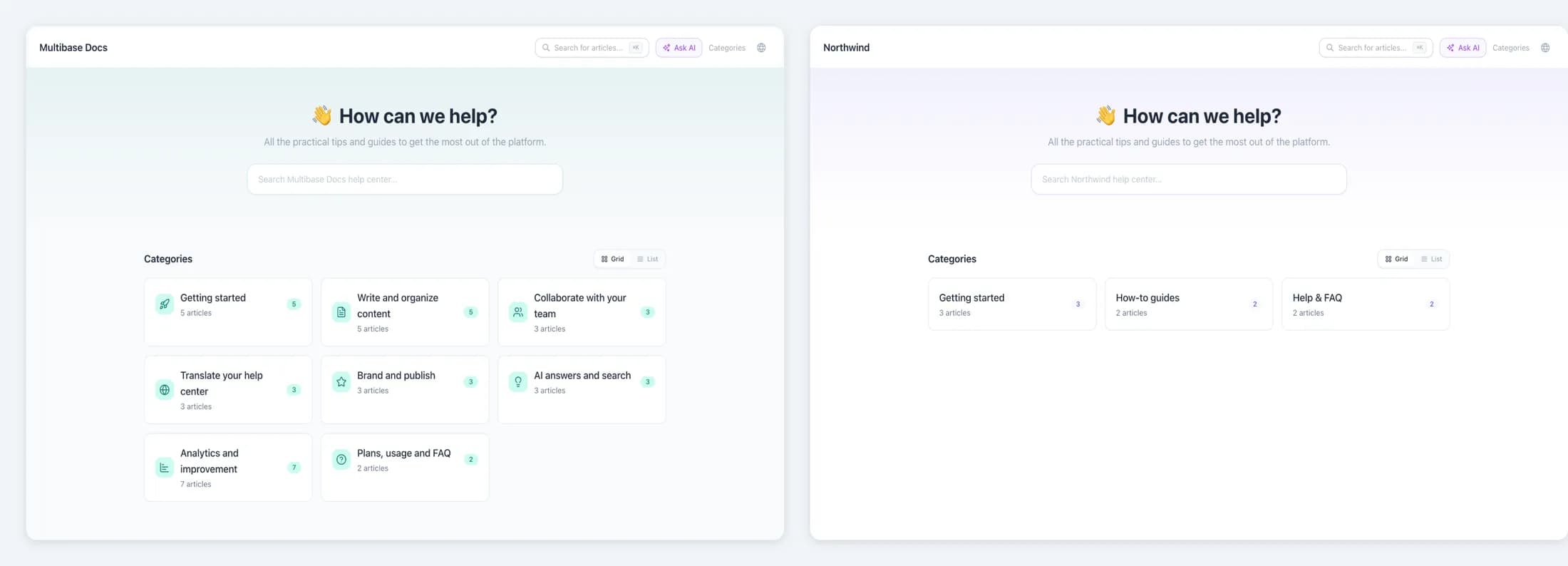Open the language globe in Multibase Docs header
Image resolution: width=1568 pixels, height=566 pixels.
[761, 48]
